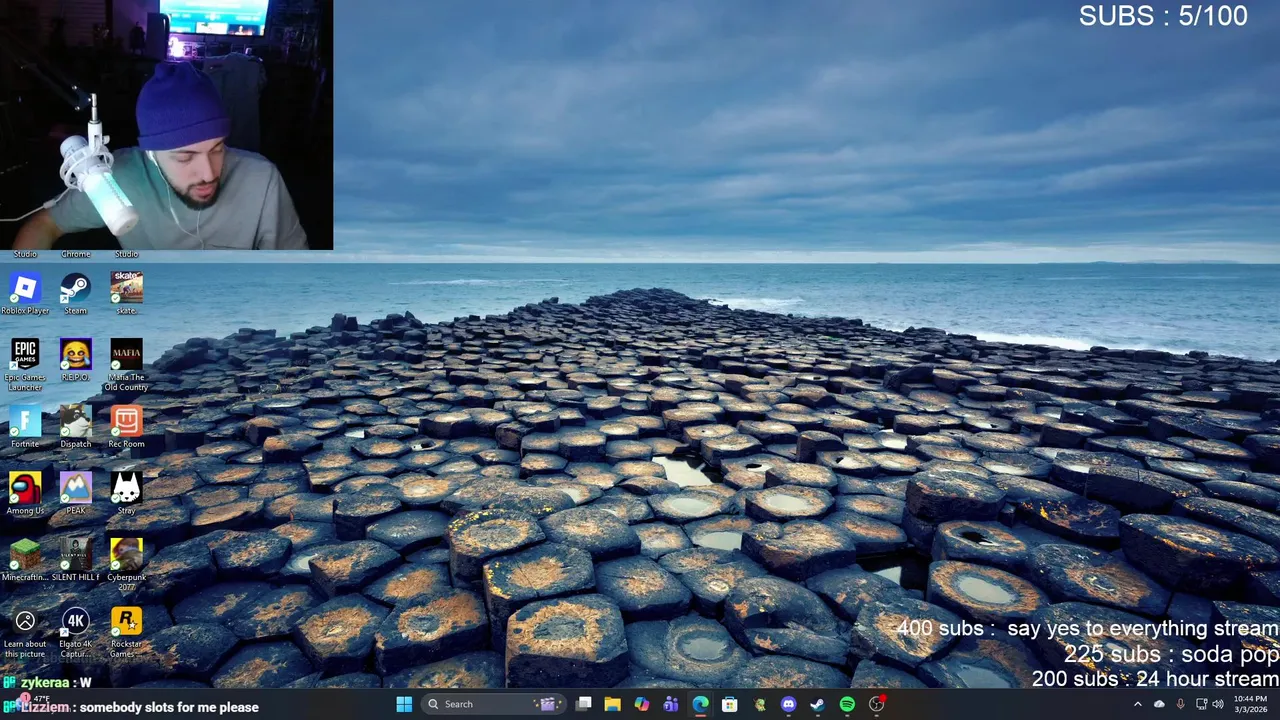
Task: Launch the Rec Room desktop icon
Action: click(126, 427)
